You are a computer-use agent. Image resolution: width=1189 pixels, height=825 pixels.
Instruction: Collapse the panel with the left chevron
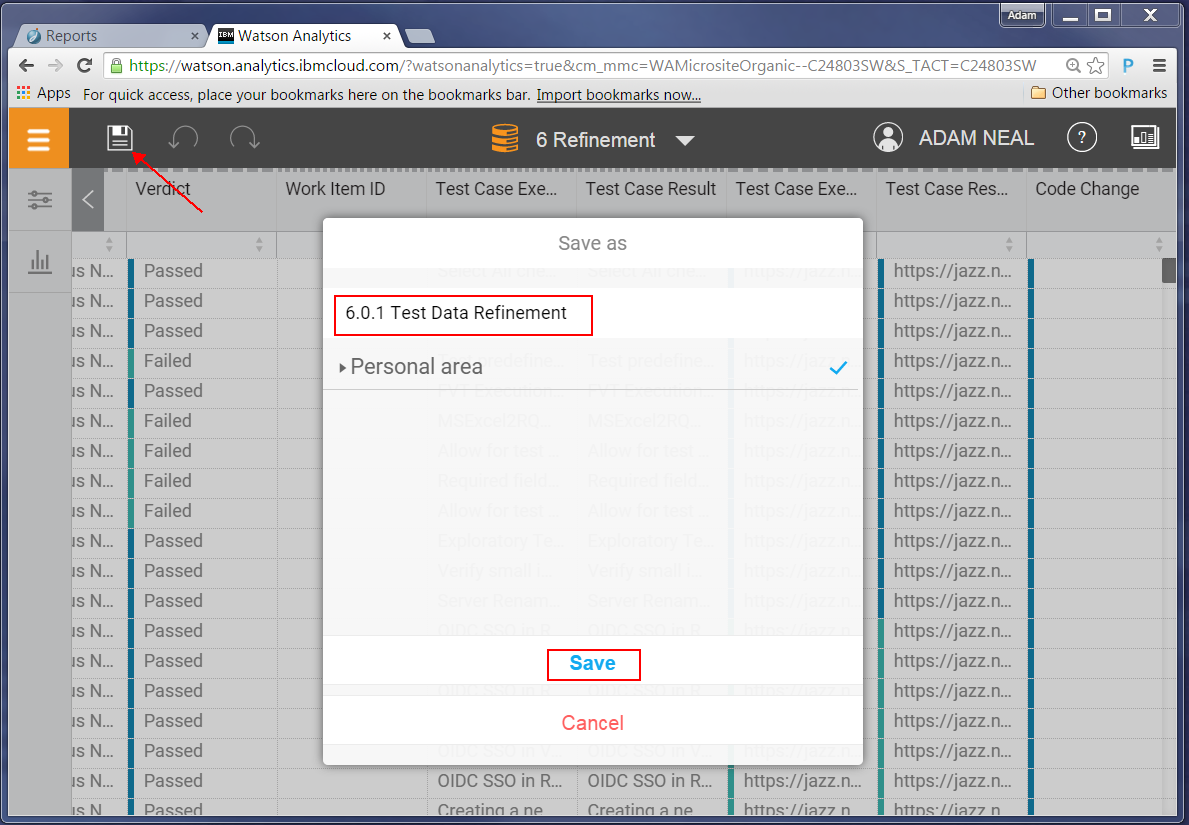tap(88, 200)
